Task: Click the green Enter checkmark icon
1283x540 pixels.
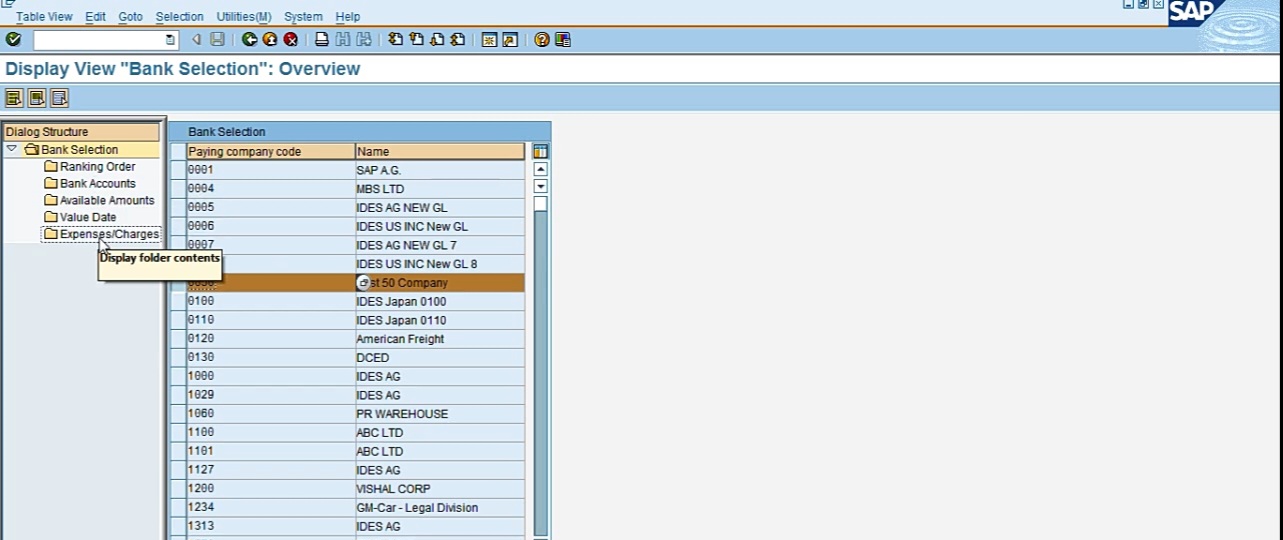Action: pos(13,40)
